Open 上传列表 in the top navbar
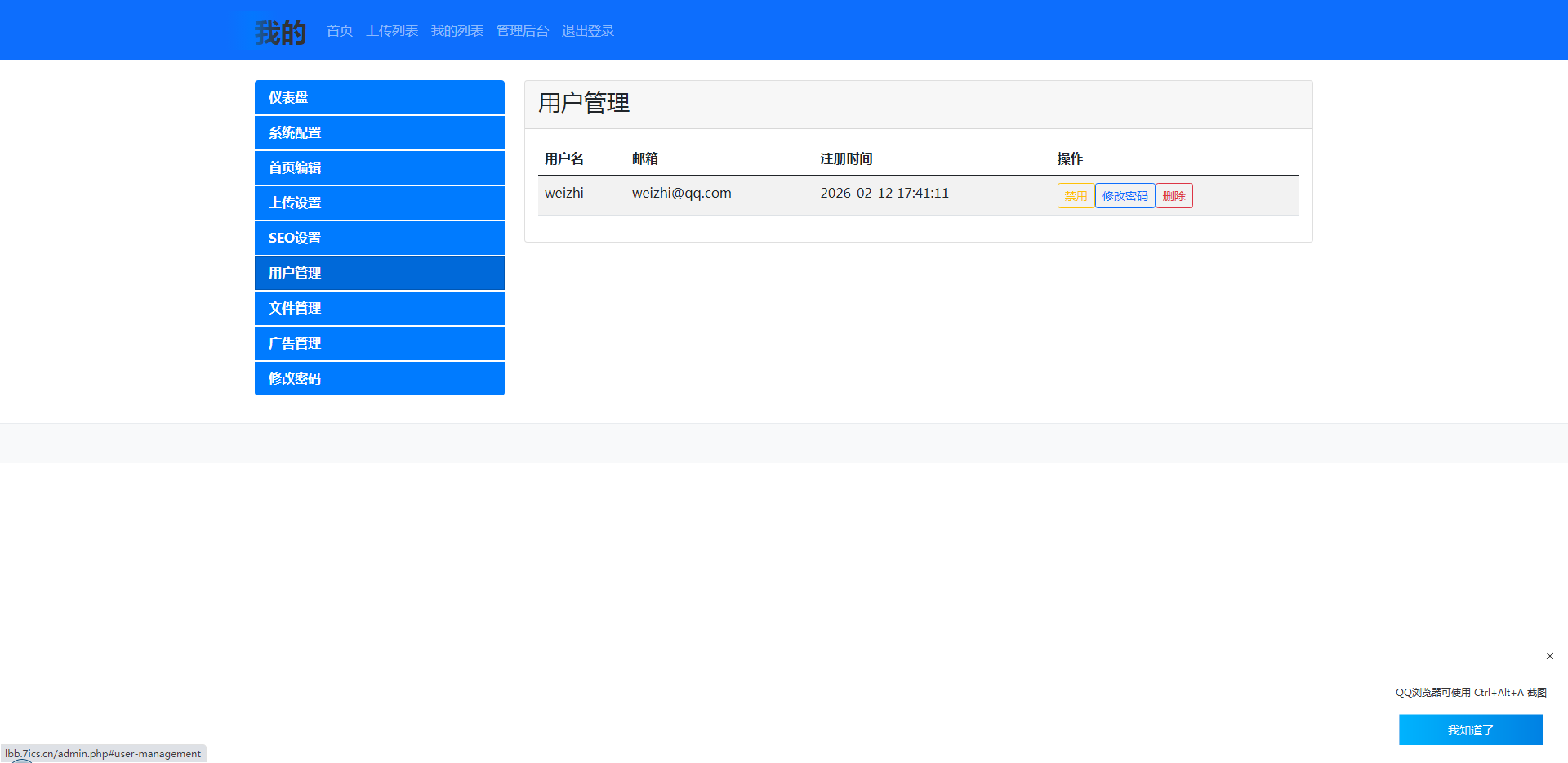Viewport: 1568px width, 763px height. (x=392, y=31)
